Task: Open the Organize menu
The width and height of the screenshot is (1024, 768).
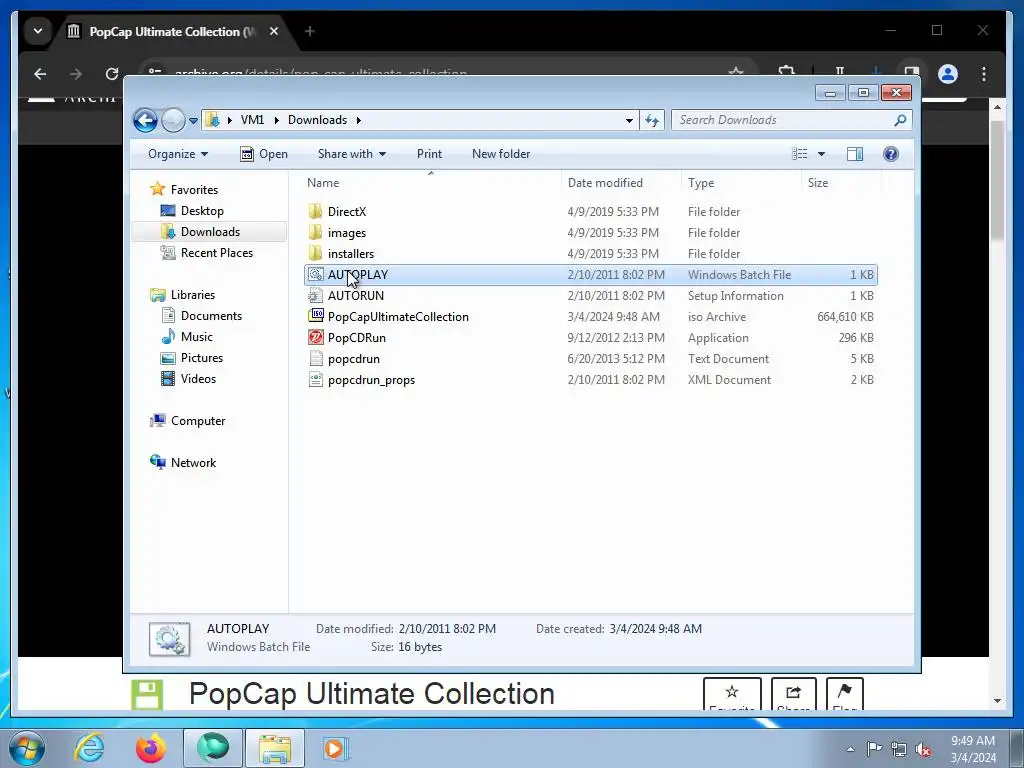Action: [178, 154]
